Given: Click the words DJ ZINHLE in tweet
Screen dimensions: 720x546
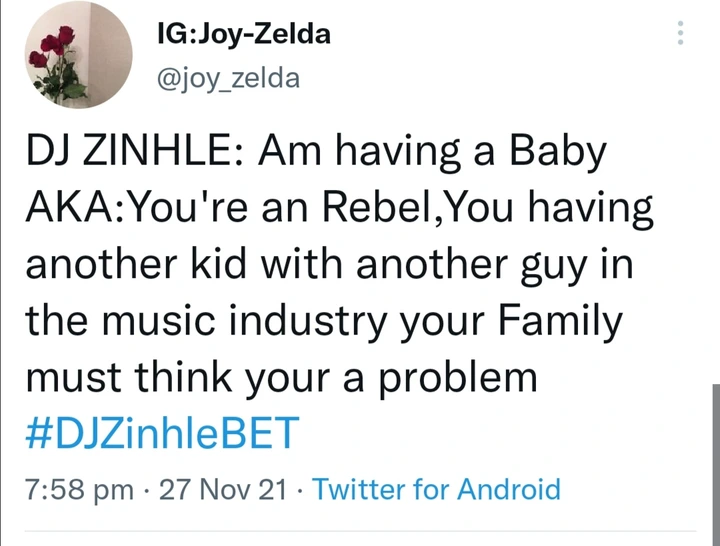Looking at the screenshot, I should (x=130, y=152).
